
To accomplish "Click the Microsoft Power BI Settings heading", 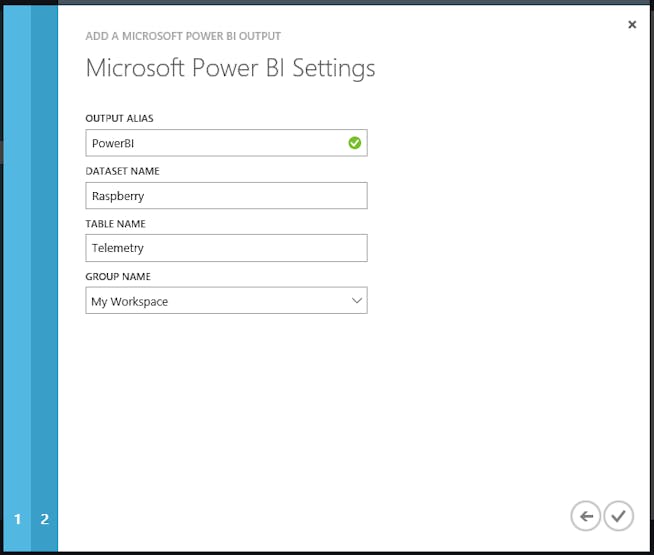I will tap(230, 68).
